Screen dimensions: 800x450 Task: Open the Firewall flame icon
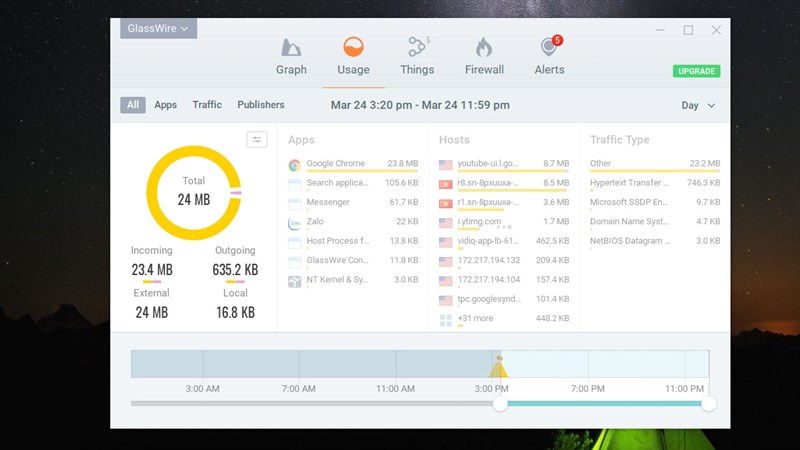(484, 47)
